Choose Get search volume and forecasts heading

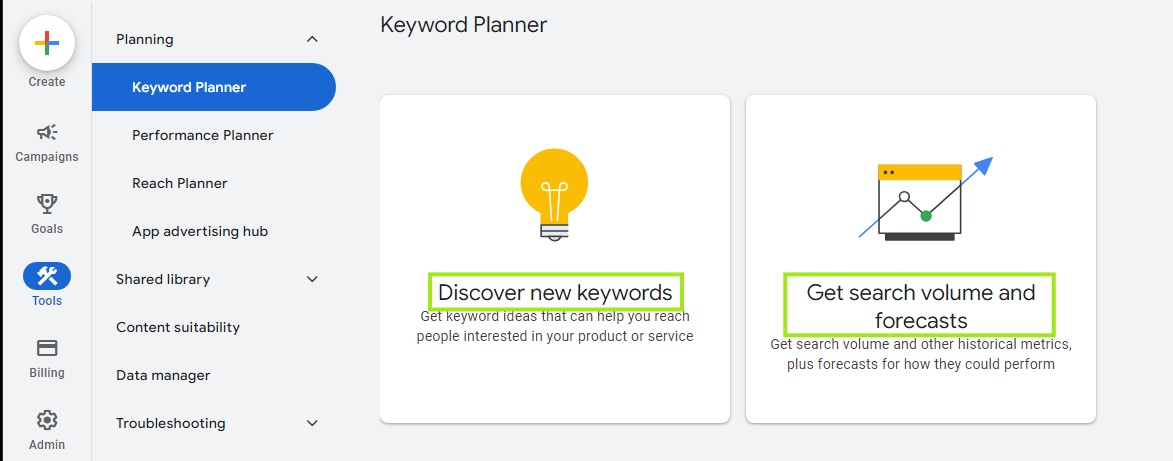click(x=920, y=306)
